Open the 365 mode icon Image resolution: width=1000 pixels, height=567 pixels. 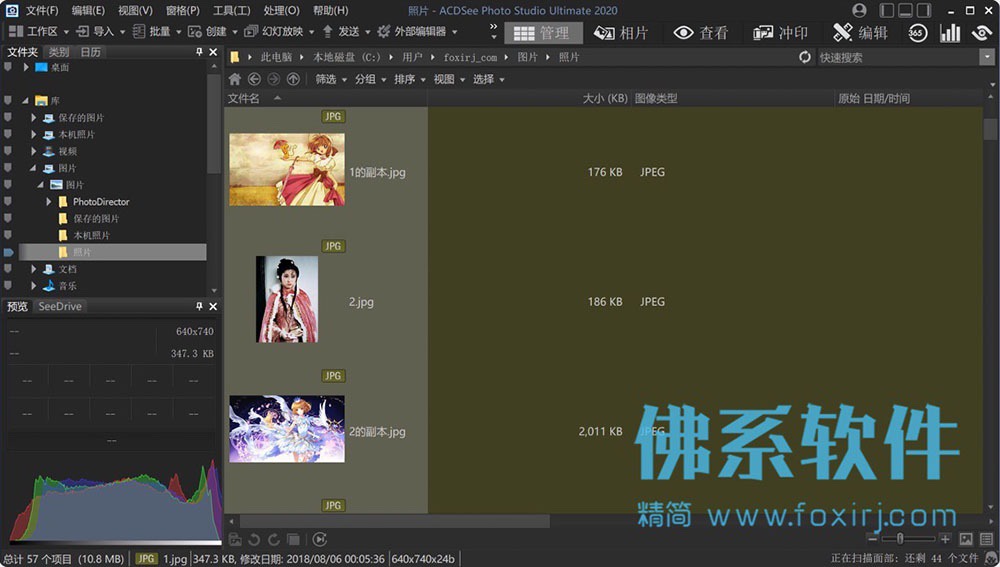[917, 33]
